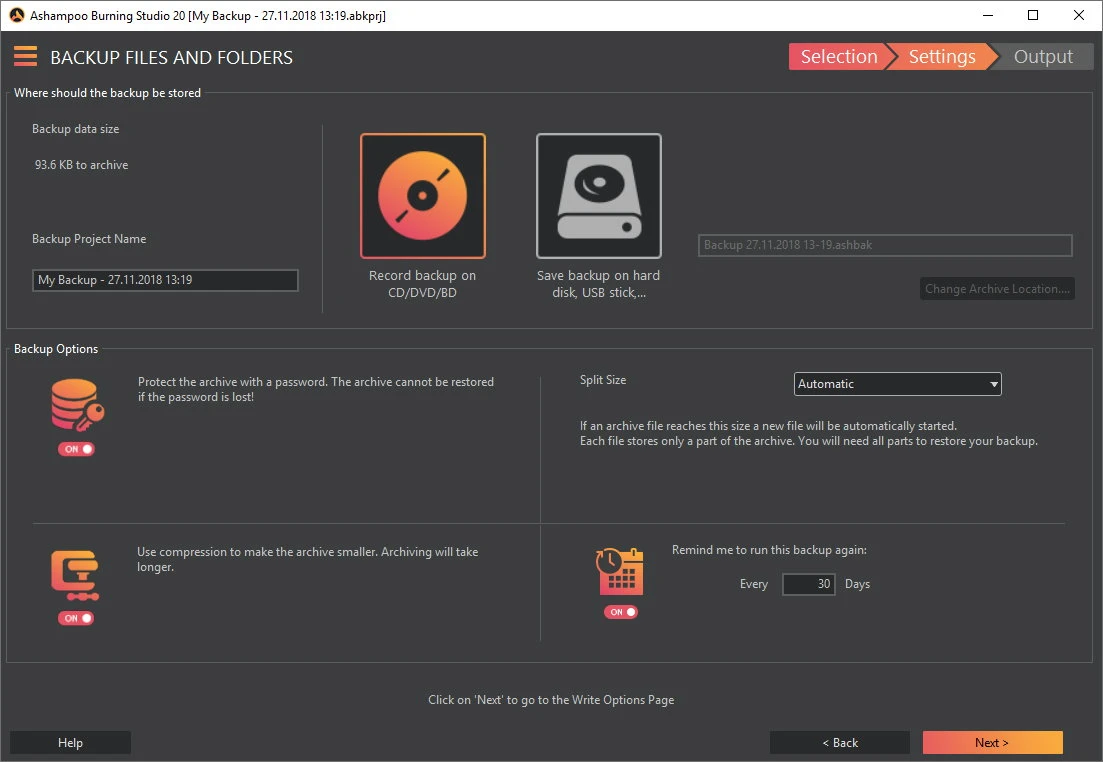This screenshot has height=762, width=1103.
Task: Open Help
Action: [70, 743]
